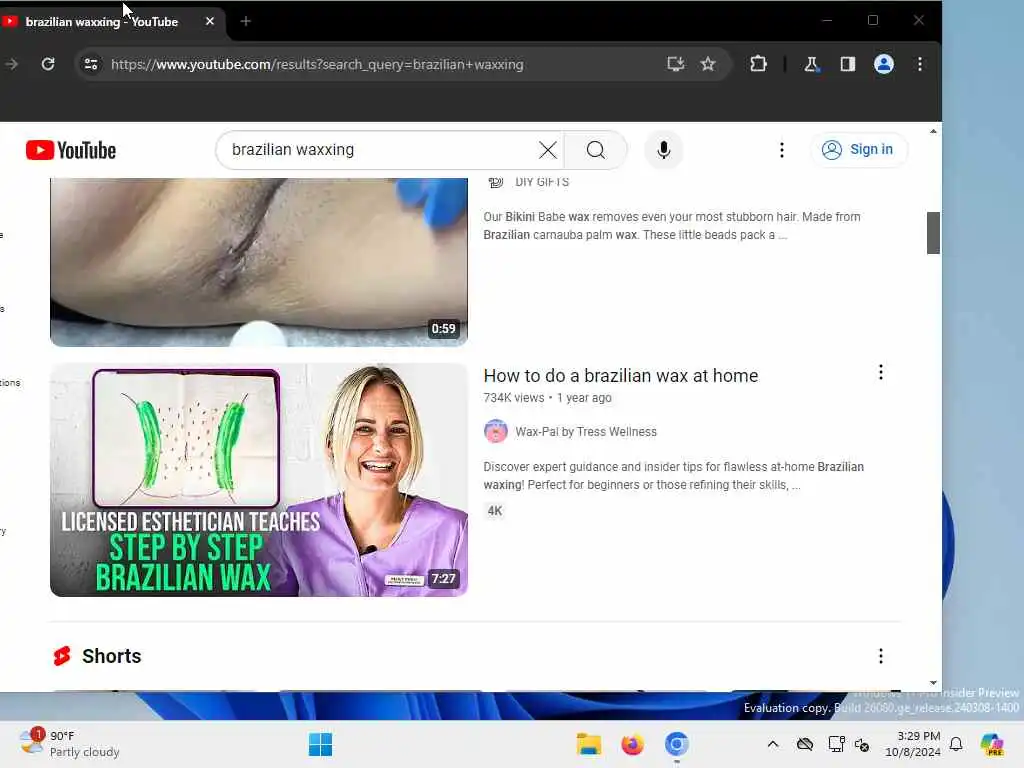Click the 7:27 duration badge
1024x768 pixels.
coord(443,579)
